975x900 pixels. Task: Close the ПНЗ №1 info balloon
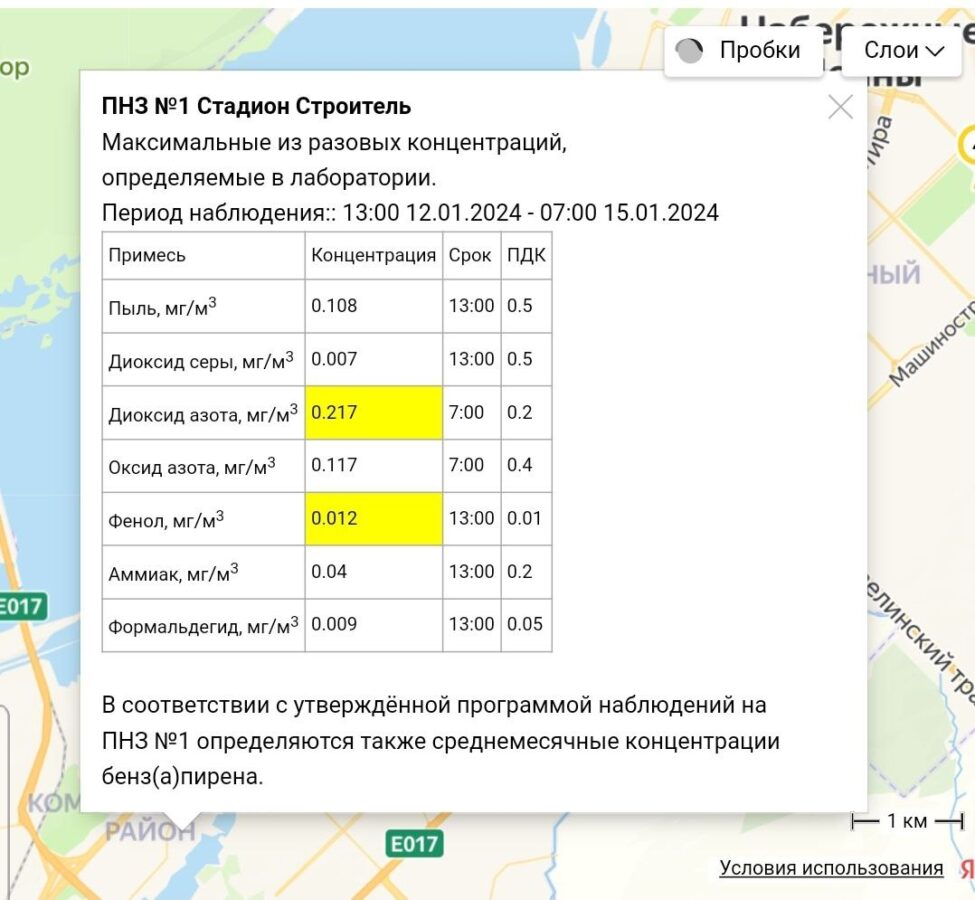point(840,107)
